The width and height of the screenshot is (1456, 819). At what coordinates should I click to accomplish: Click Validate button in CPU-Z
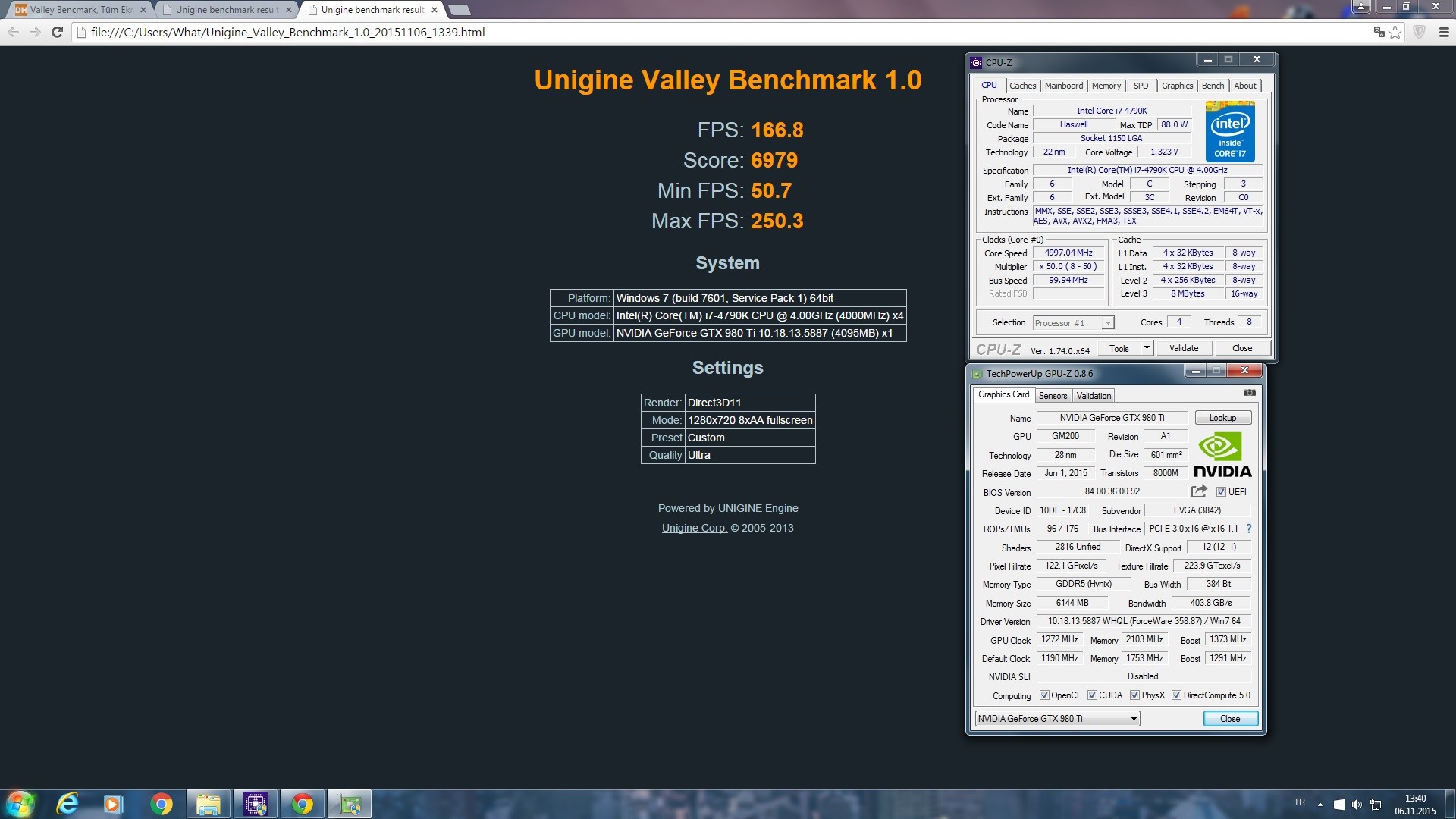tap(1183, 348)
